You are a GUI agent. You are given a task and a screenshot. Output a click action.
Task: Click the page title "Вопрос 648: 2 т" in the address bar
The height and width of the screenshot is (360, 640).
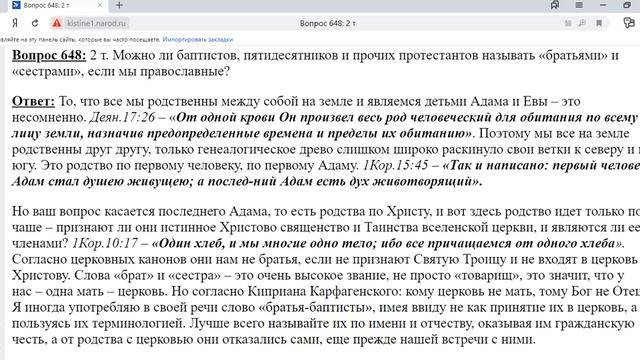pos(328,24)
